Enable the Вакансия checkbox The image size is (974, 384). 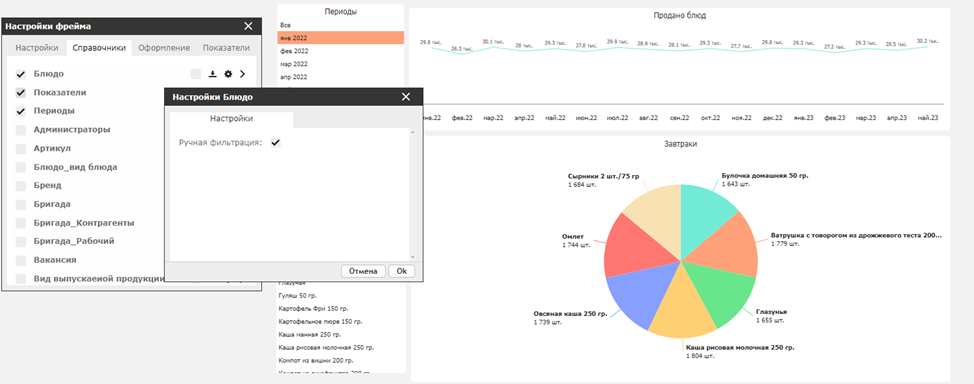tap(21, 260)
